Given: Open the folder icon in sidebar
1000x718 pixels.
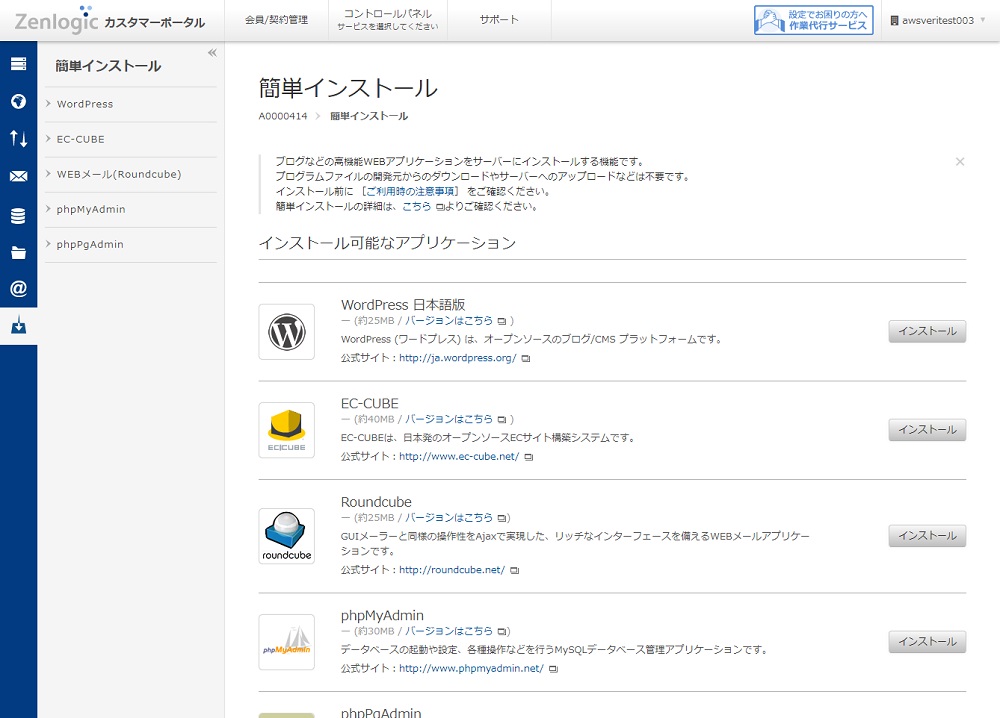Looking at the screenshot, I should click(x=18, y=252).
